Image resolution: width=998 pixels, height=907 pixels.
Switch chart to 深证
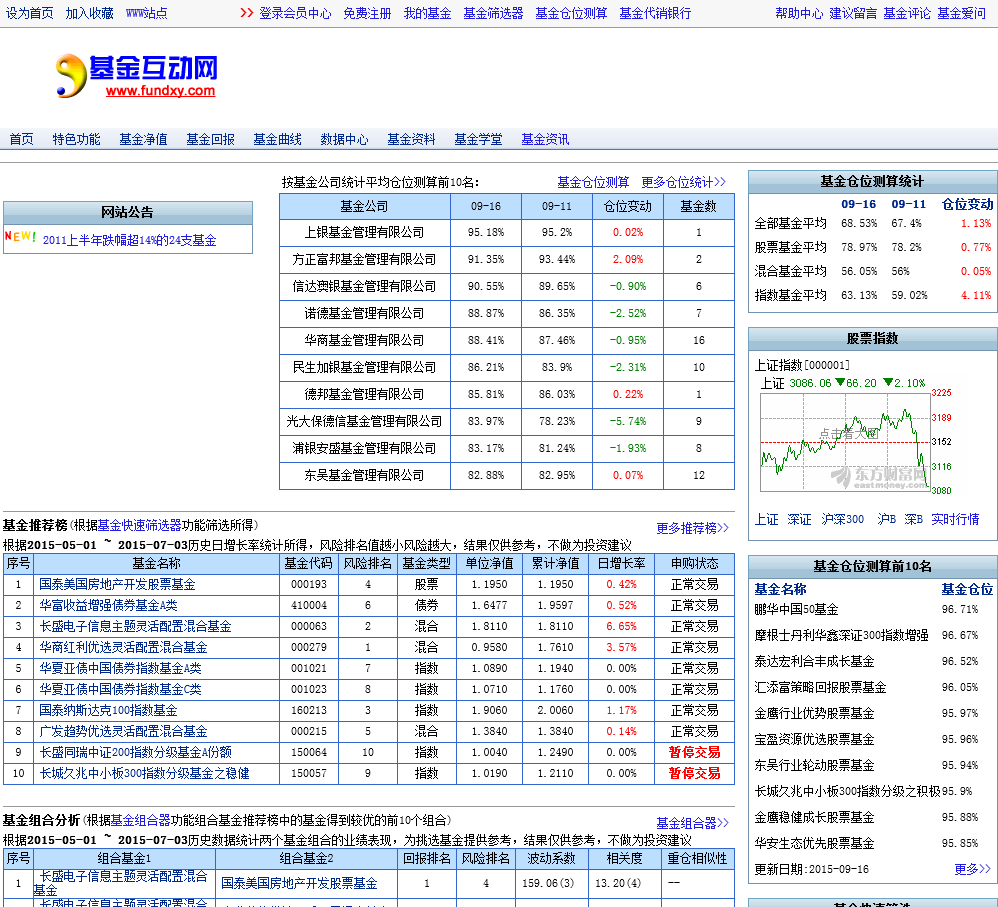tap(799, 519)
